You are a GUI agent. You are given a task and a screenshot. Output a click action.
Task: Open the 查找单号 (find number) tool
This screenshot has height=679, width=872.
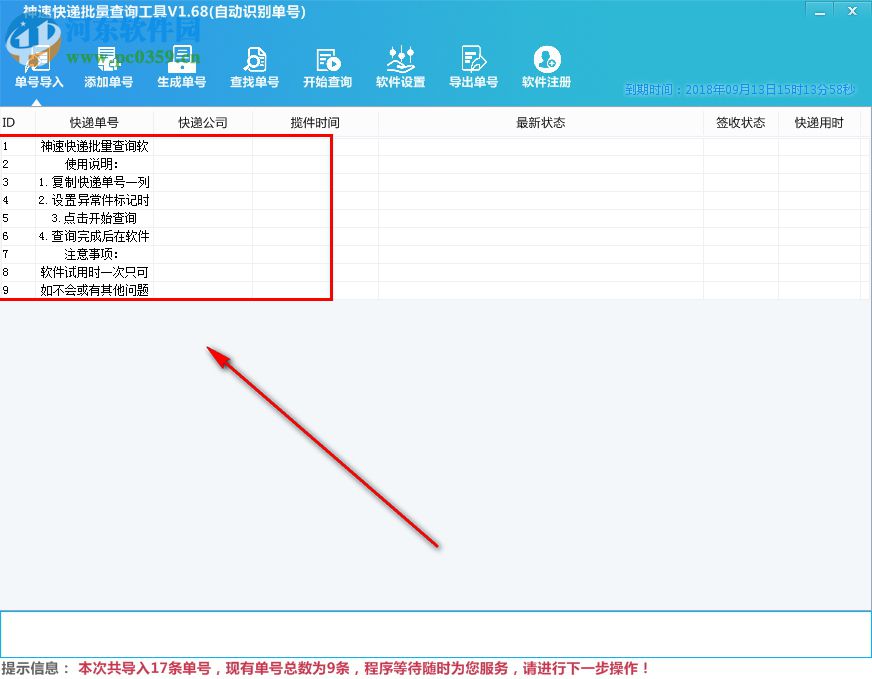point(254,65)
